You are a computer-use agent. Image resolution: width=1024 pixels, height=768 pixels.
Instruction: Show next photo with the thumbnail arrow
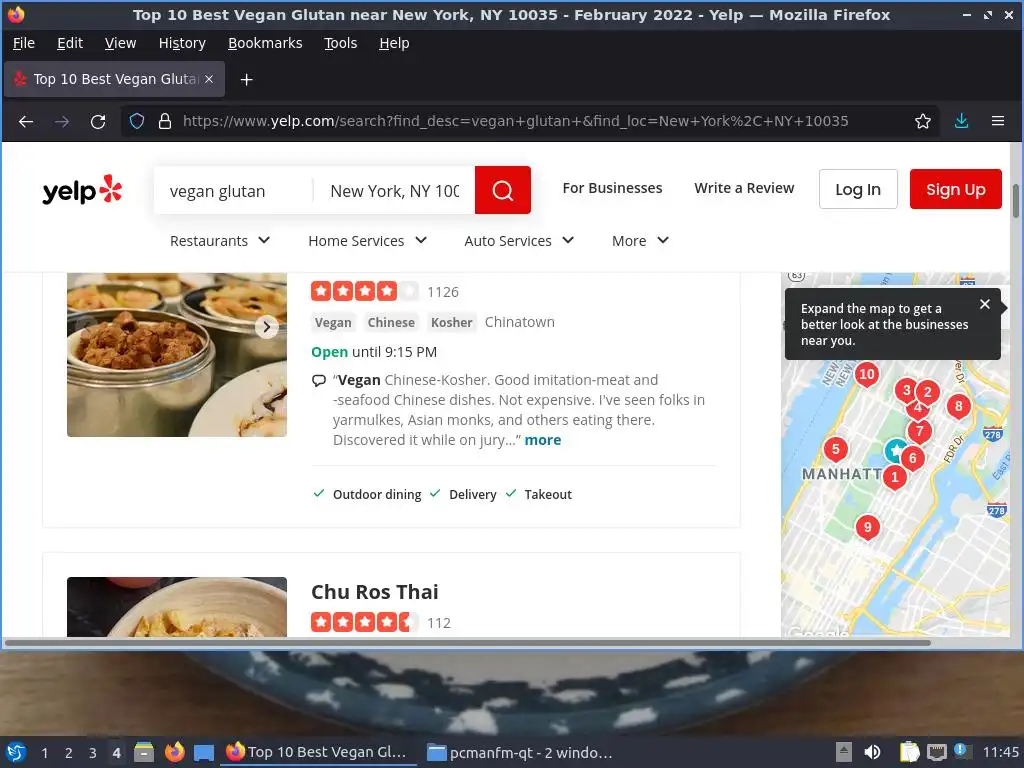click(x=266, y=327)
